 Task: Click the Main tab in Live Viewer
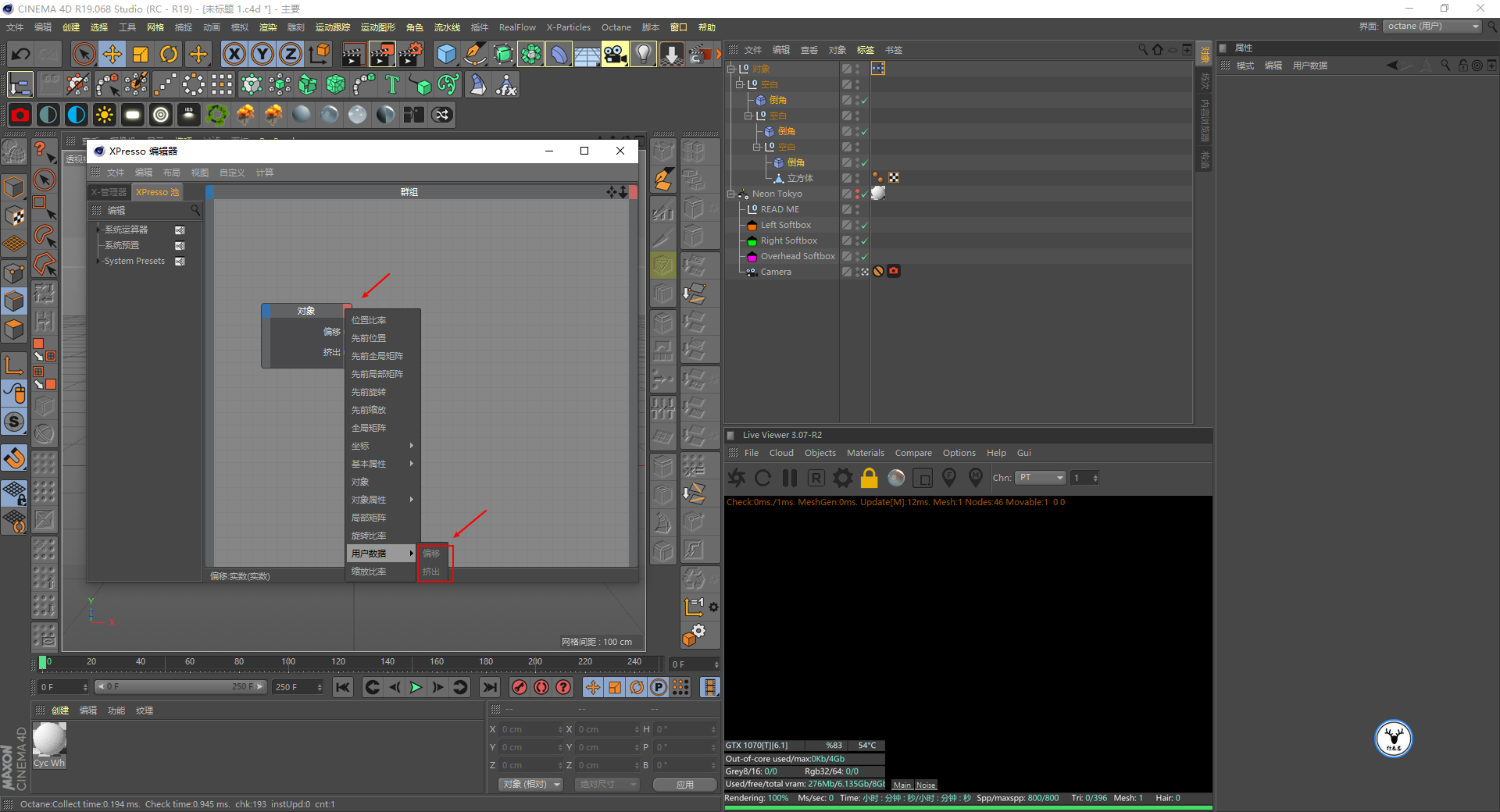click(902, 785)
